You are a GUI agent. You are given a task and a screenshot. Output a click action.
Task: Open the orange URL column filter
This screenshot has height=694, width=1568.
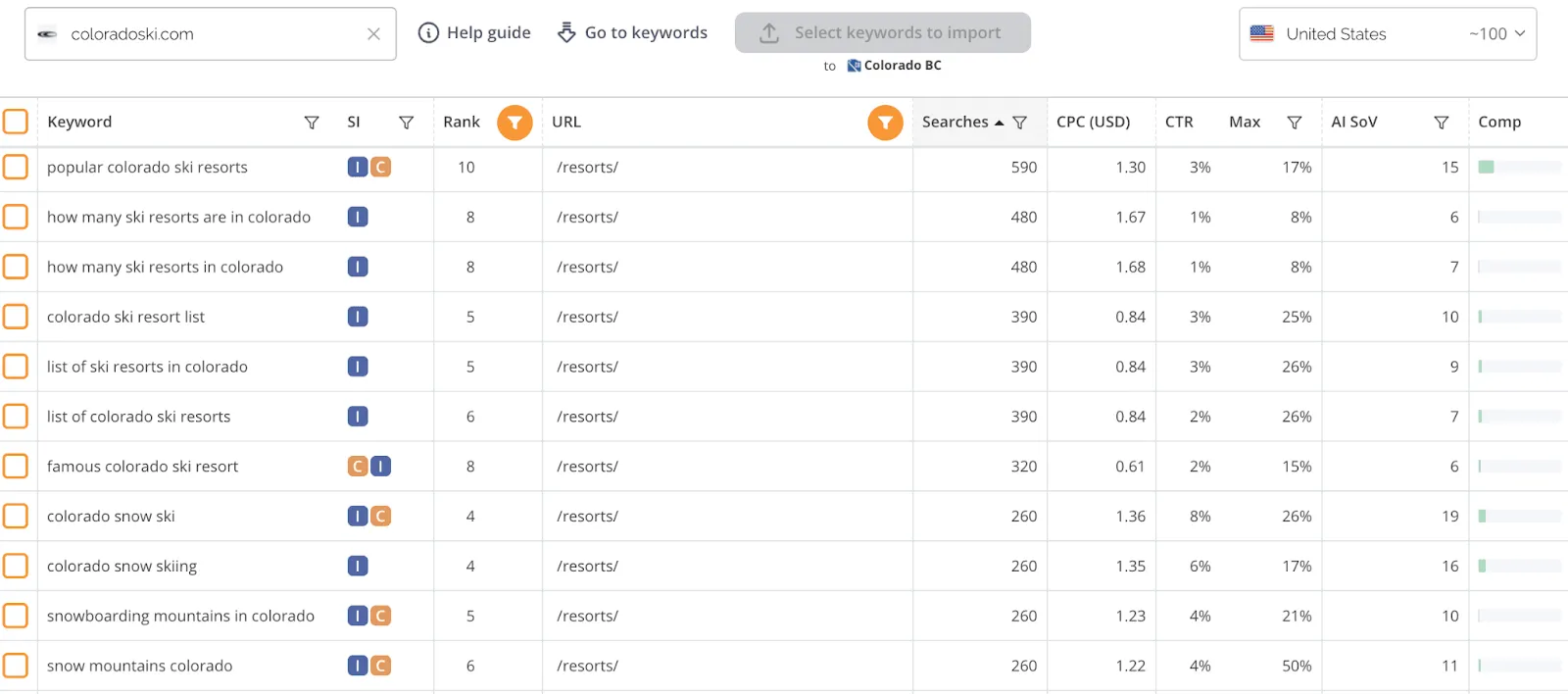884,123
